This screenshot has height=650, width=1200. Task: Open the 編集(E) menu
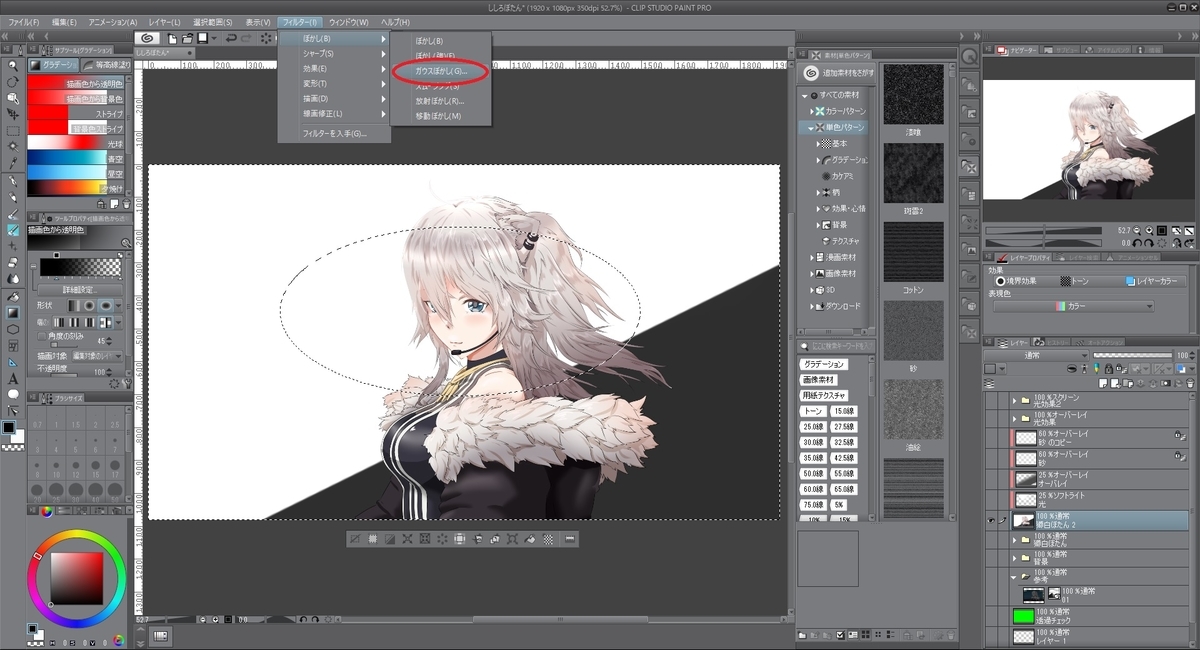[x=64, y=21]
